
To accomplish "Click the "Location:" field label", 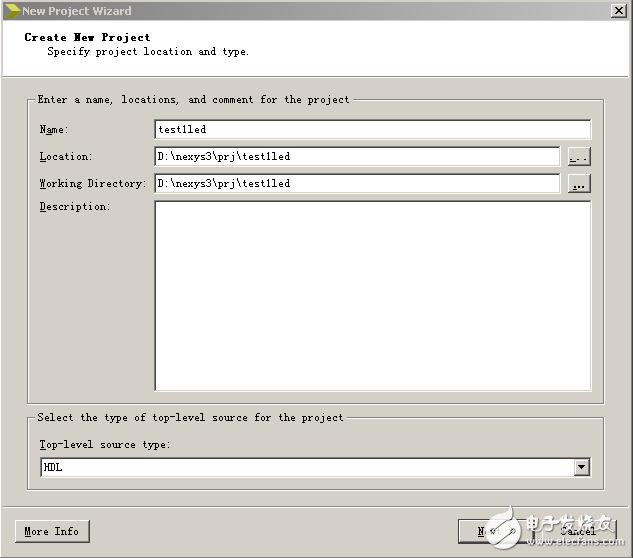I will (65, 157).
